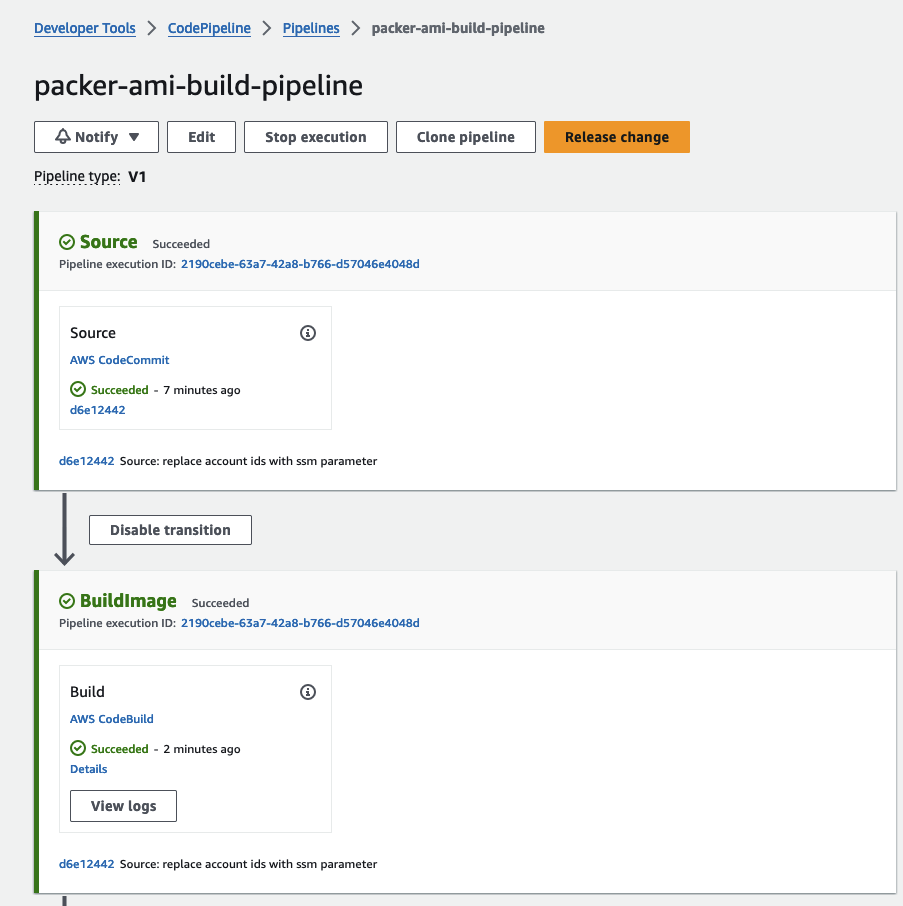
Task: Open the Pipelines breadcrumb entry
Action: pos(311,28)
